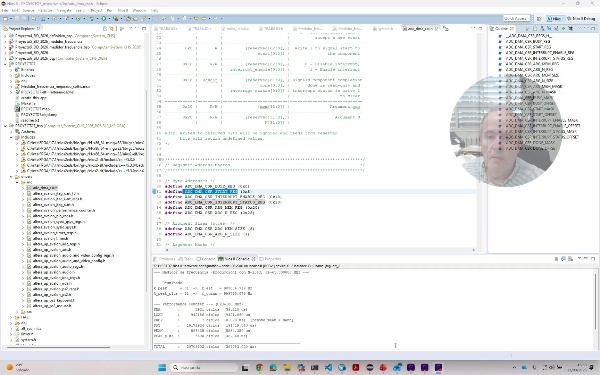This screenshot has width=600, height=375.
Task: Click the taskbar search box
Action: (204, 368)
